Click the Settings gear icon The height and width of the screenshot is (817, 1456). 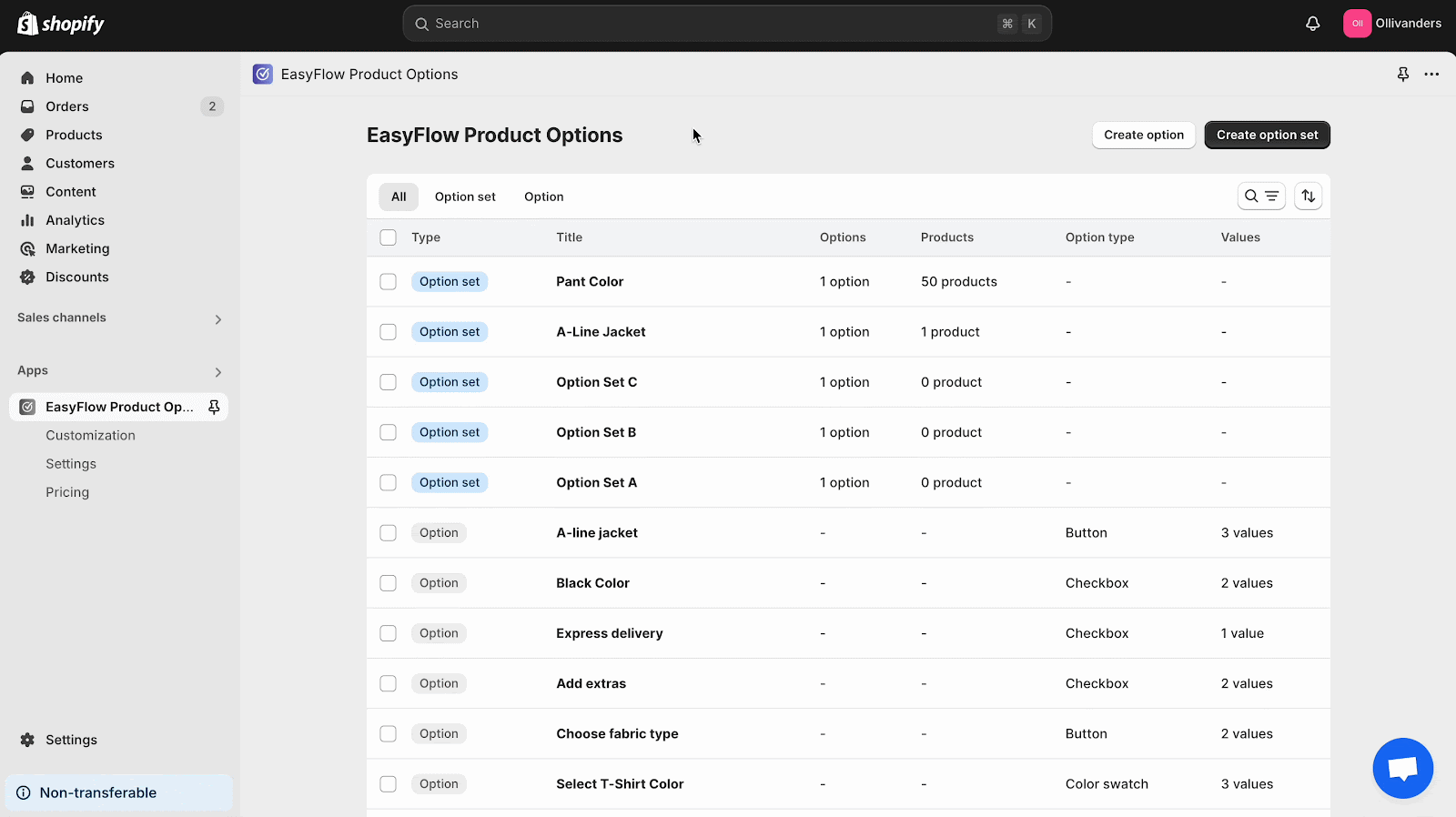[x=27, y=740]
